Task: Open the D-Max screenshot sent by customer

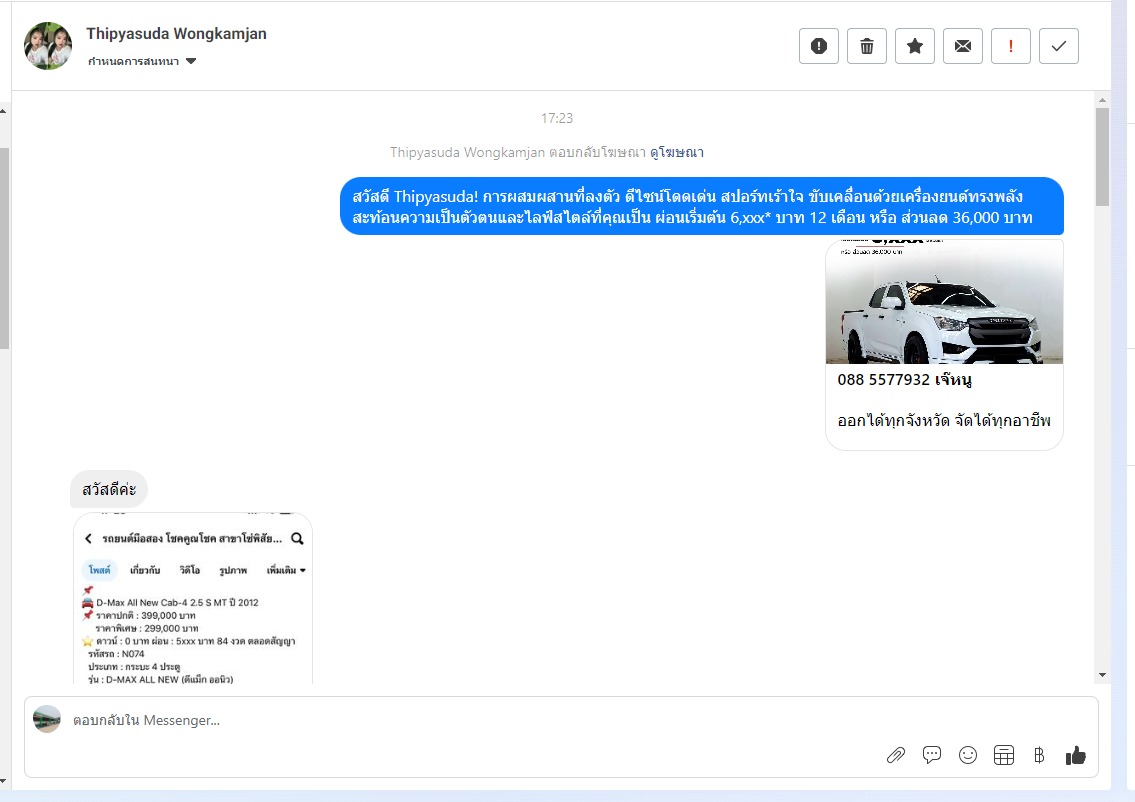Action: pos(193,599)
